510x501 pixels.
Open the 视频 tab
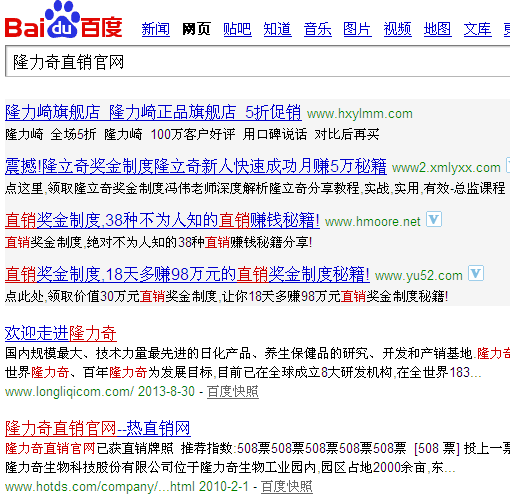398,29
